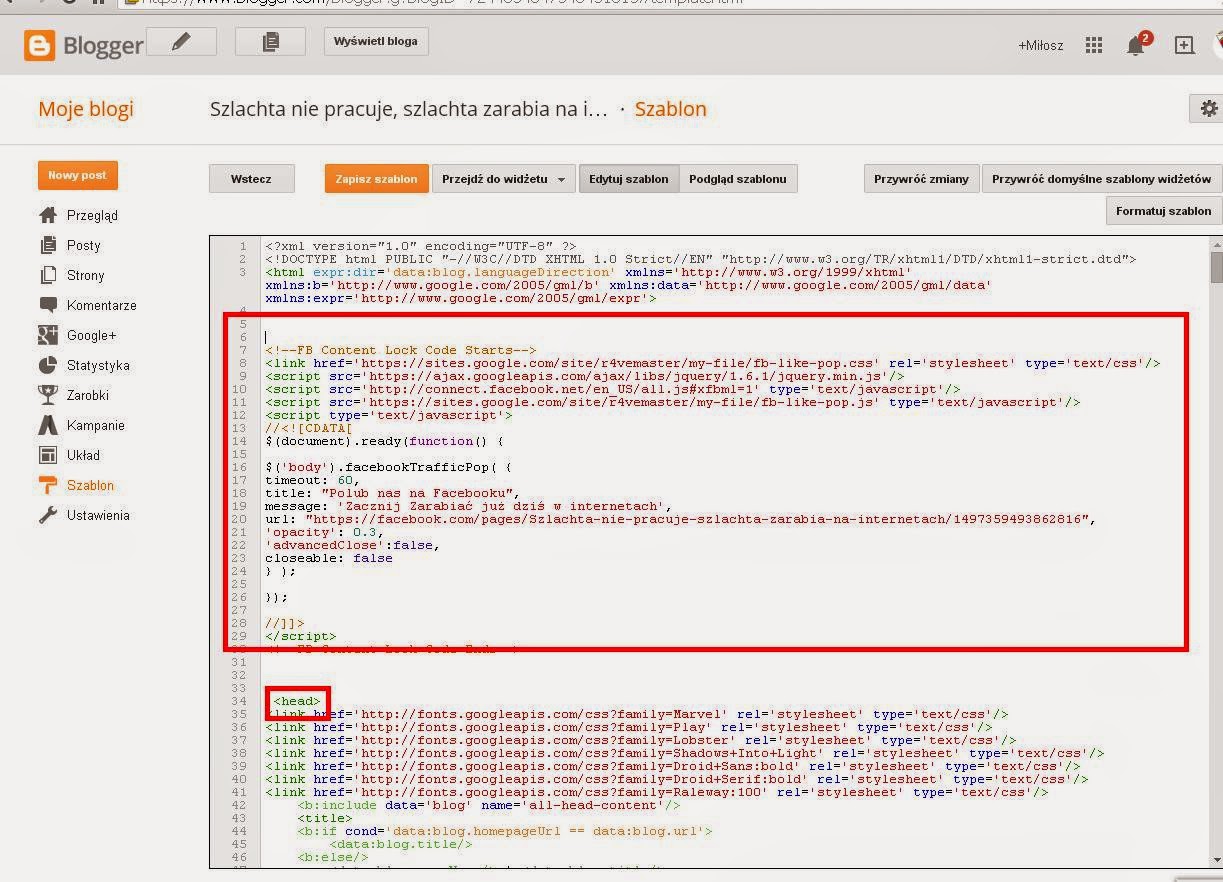
Task: Open Strony in sidebar
Action: pyautogui.click(x=86, y=275)
